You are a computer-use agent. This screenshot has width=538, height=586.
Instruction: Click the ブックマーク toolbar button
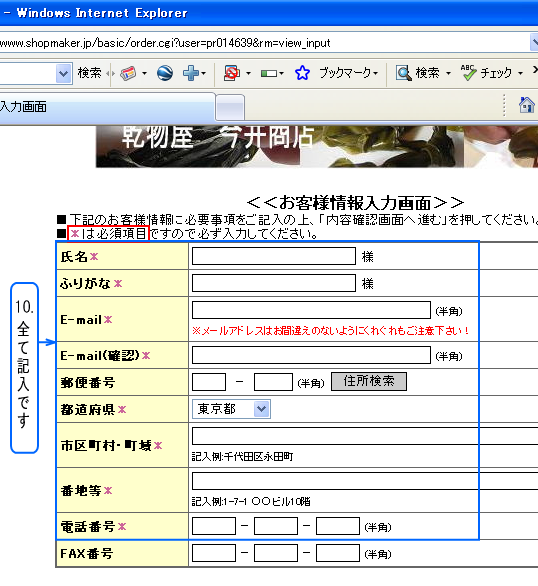(345, 73)
